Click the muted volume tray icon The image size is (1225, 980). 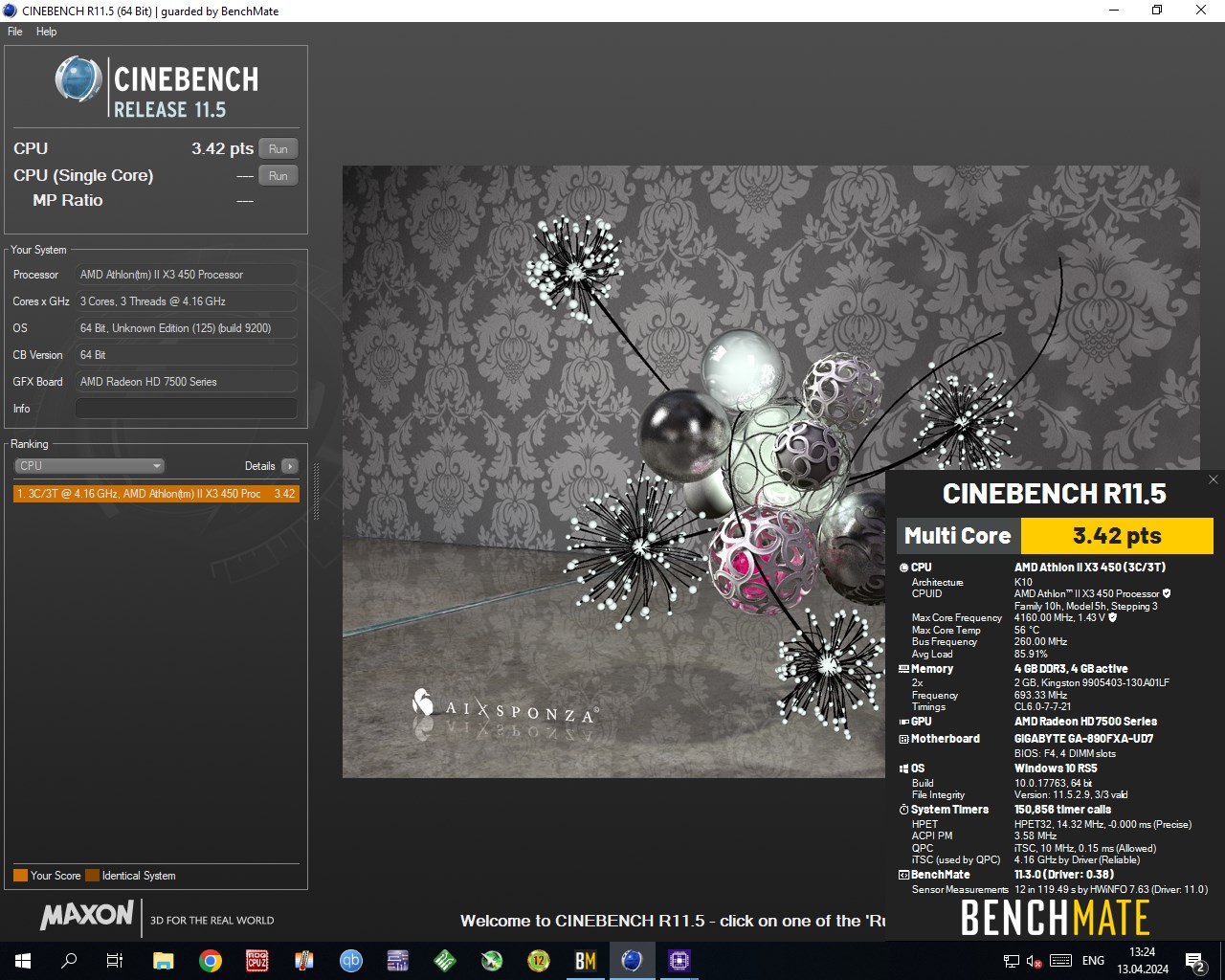[x=1035, y=961]
